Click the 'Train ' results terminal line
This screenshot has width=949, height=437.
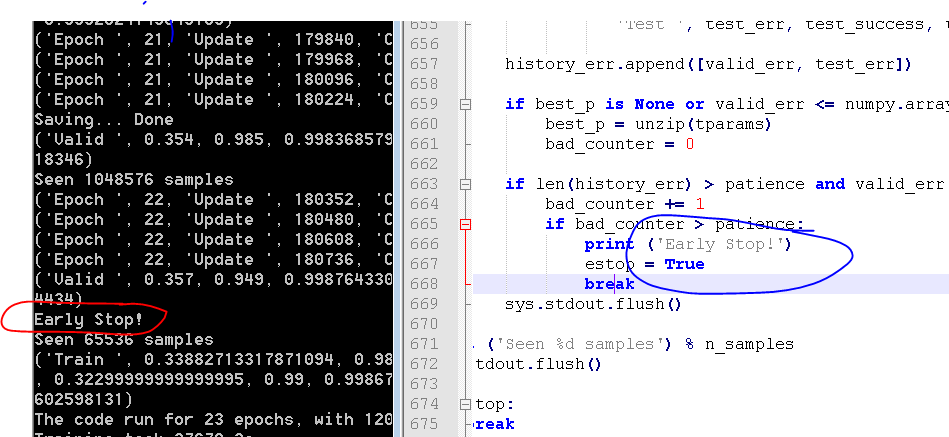point(213,359)
